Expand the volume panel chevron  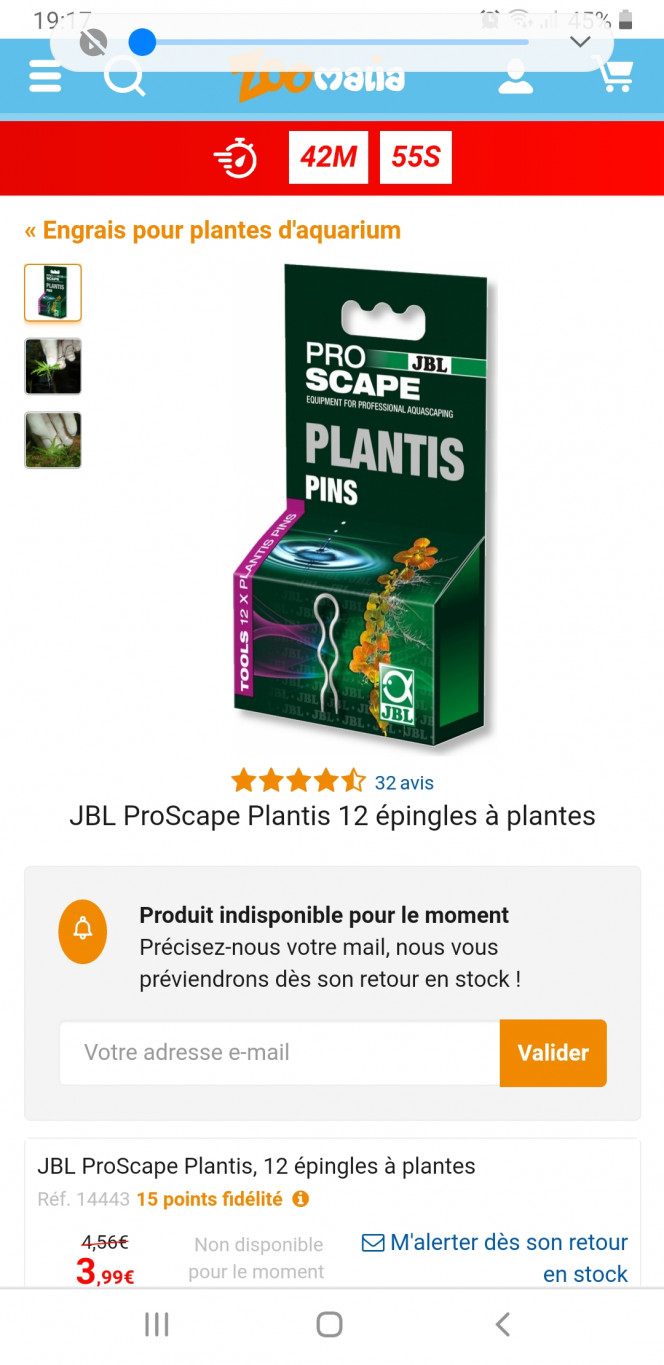tap(580, 42)
